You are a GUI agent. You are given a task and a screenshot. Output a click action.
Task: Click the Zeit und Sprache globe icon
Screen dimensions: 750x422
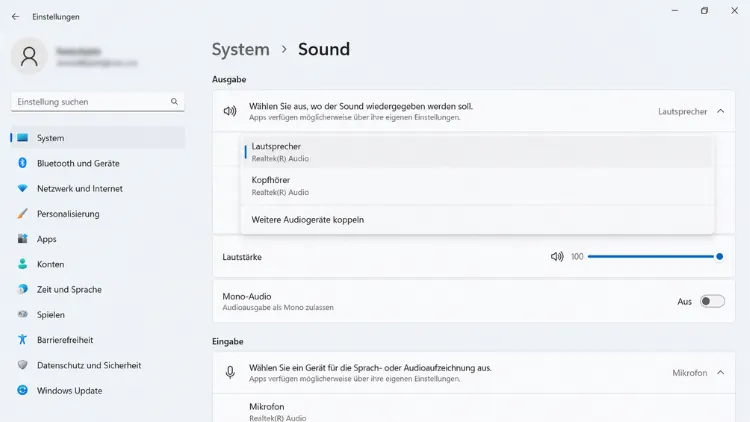pos(22,289)
